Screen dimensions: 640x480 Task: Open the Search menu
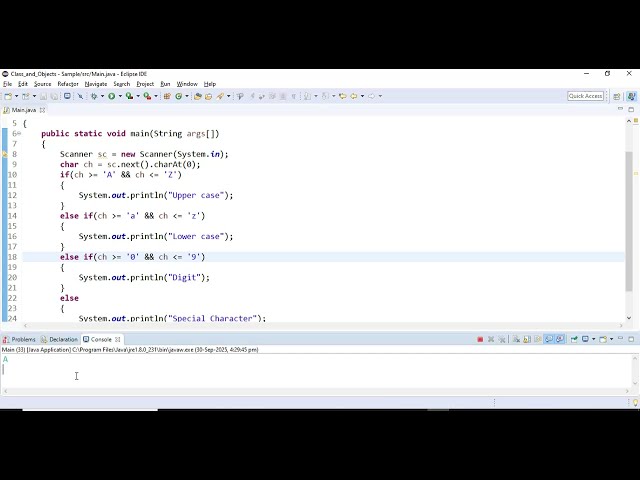click(122, 84)
